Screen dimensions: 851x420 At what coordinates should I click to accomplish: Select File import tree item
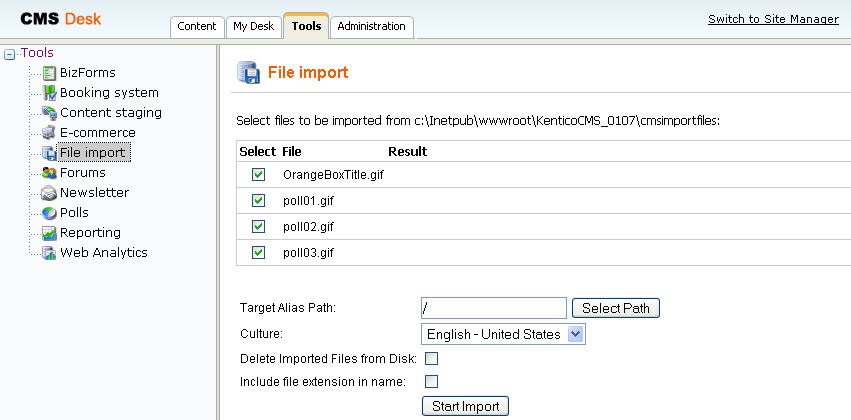tap(93, 153)
